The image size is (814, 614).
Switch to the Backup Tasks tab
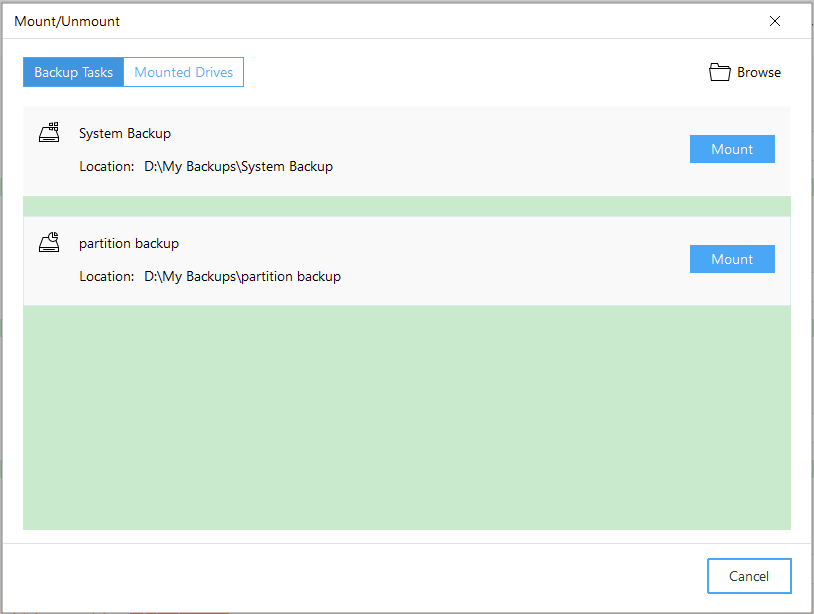[73, 72]
